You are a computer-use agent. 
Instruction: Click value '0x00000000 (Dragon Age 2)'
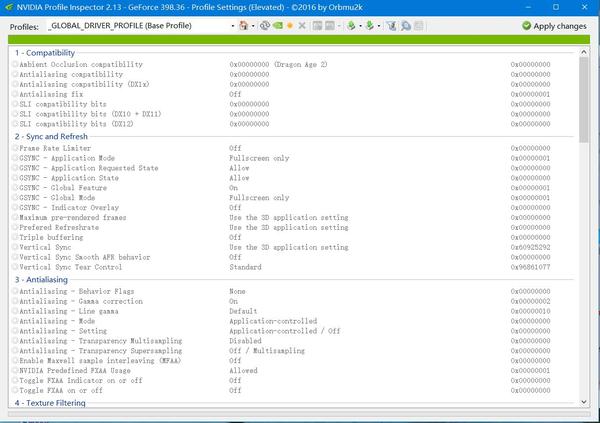(x=278, y=64)
